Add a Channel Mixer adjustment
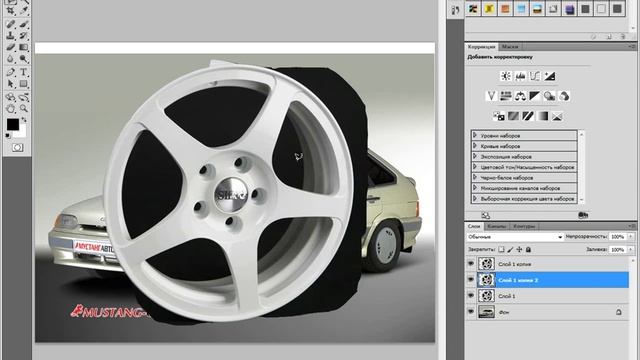Image resolution: width=640 pixels, height=360 pixels. click(x=564, y=96)
